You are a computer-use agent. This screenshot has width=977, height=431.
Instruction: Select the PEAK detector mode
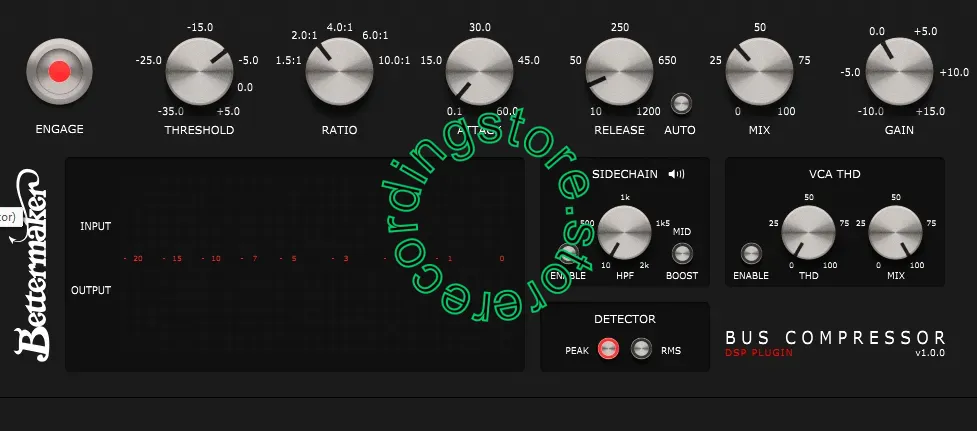[x=609, y=349]
